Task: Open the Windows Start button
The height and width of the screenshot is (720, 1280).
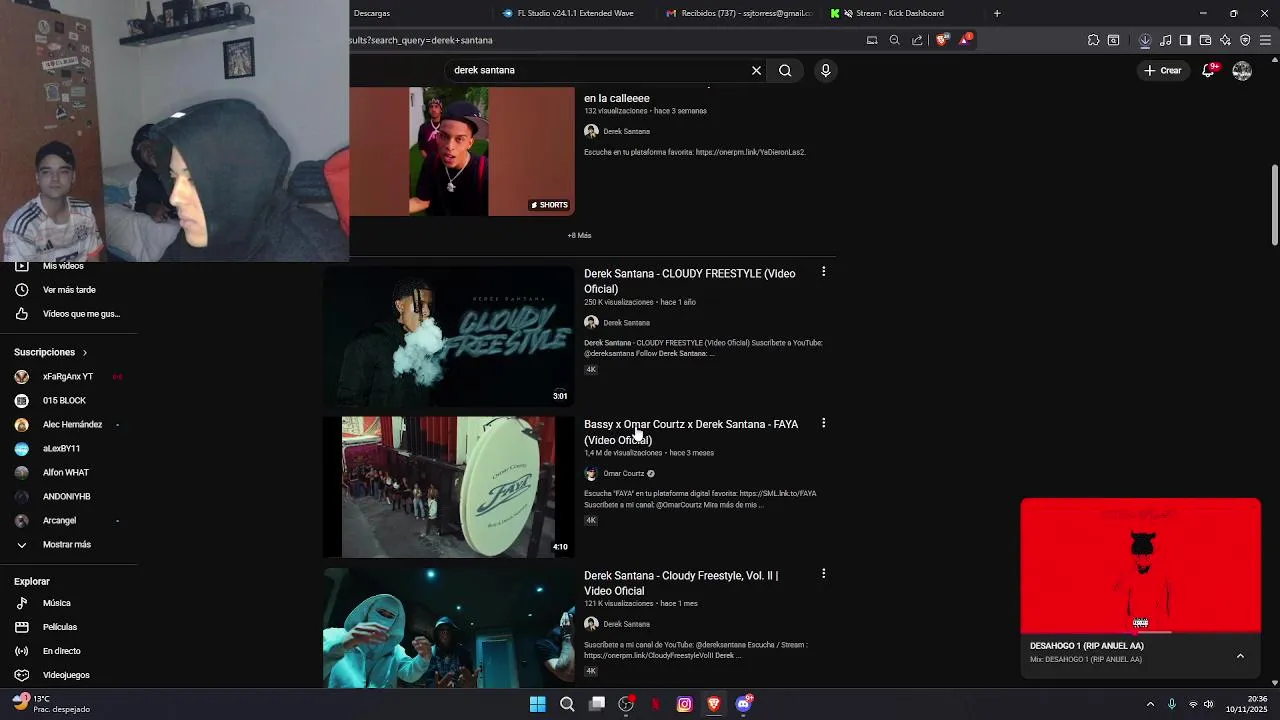Action: tap(538, 704)
